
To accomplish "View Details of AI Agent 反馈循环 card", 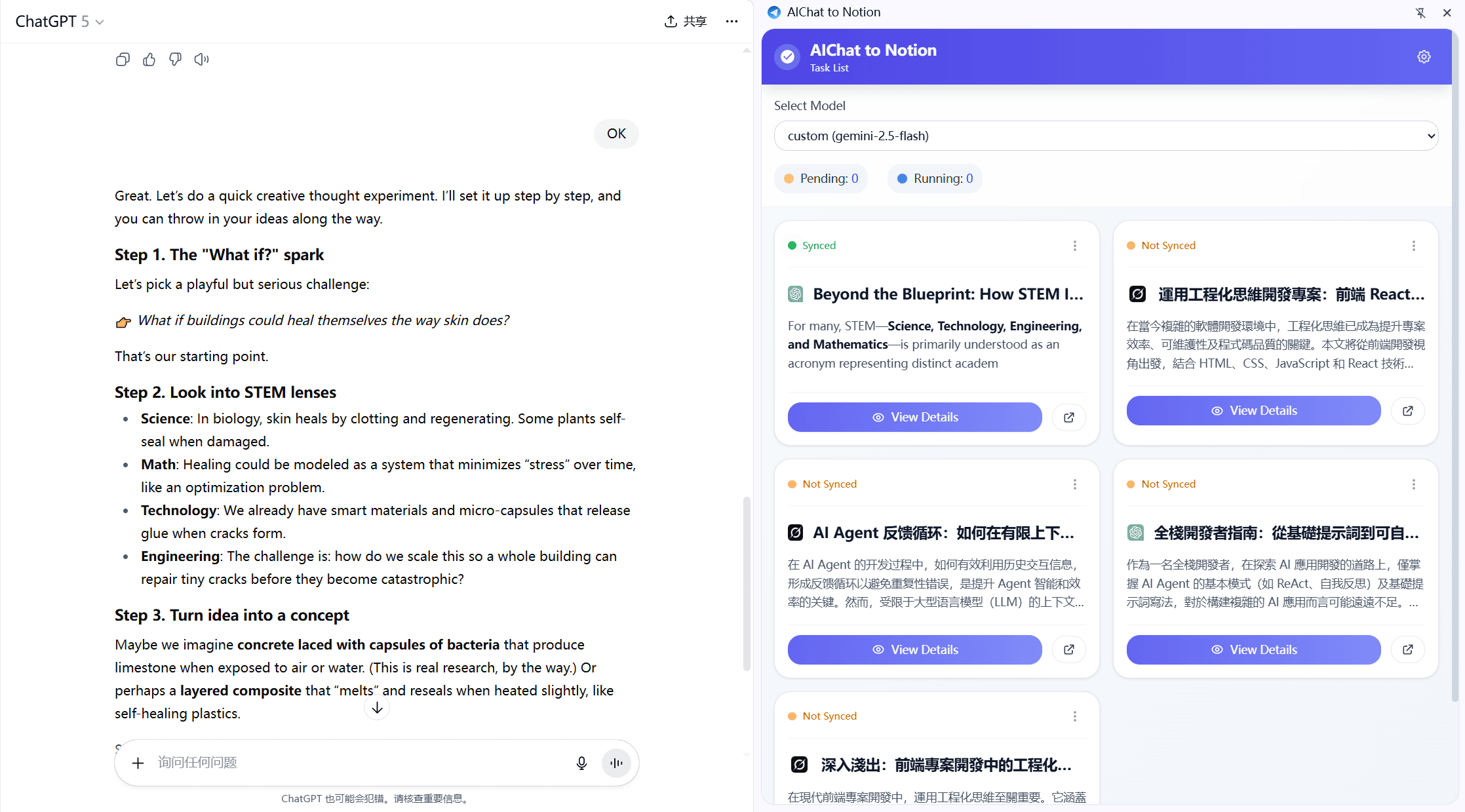I will (914, 650).
